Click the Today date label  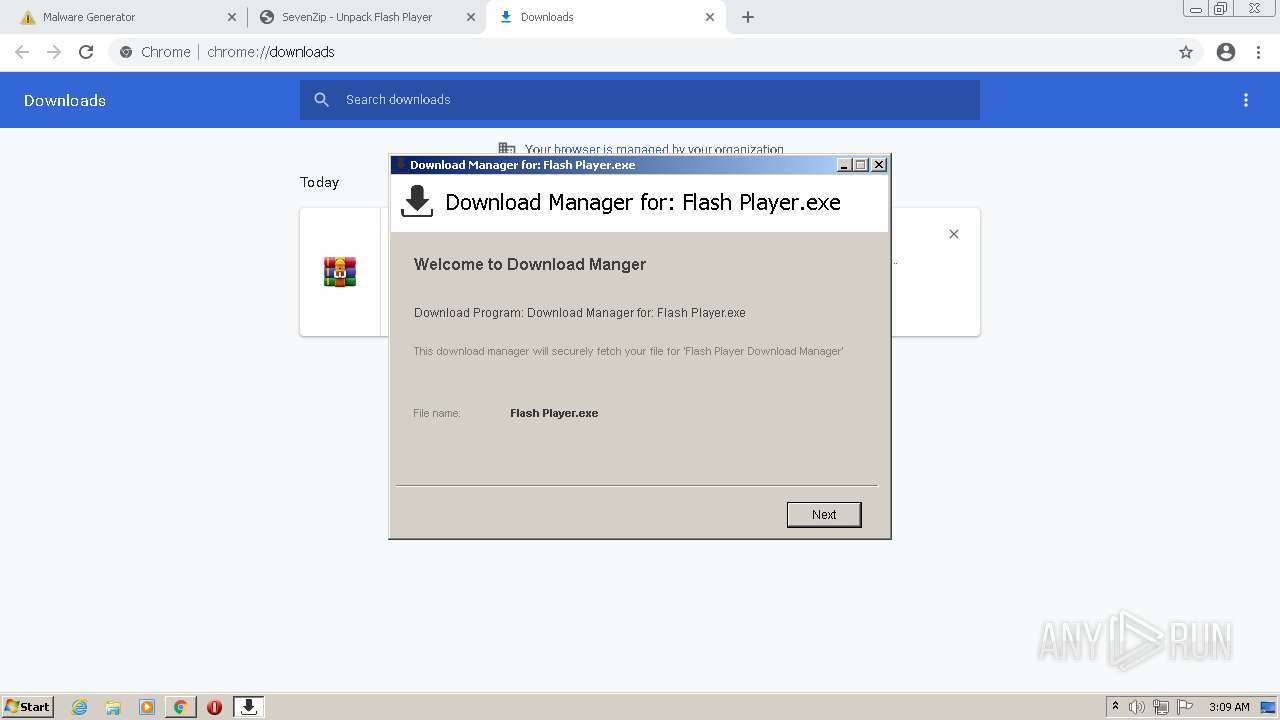coord(319,182)
